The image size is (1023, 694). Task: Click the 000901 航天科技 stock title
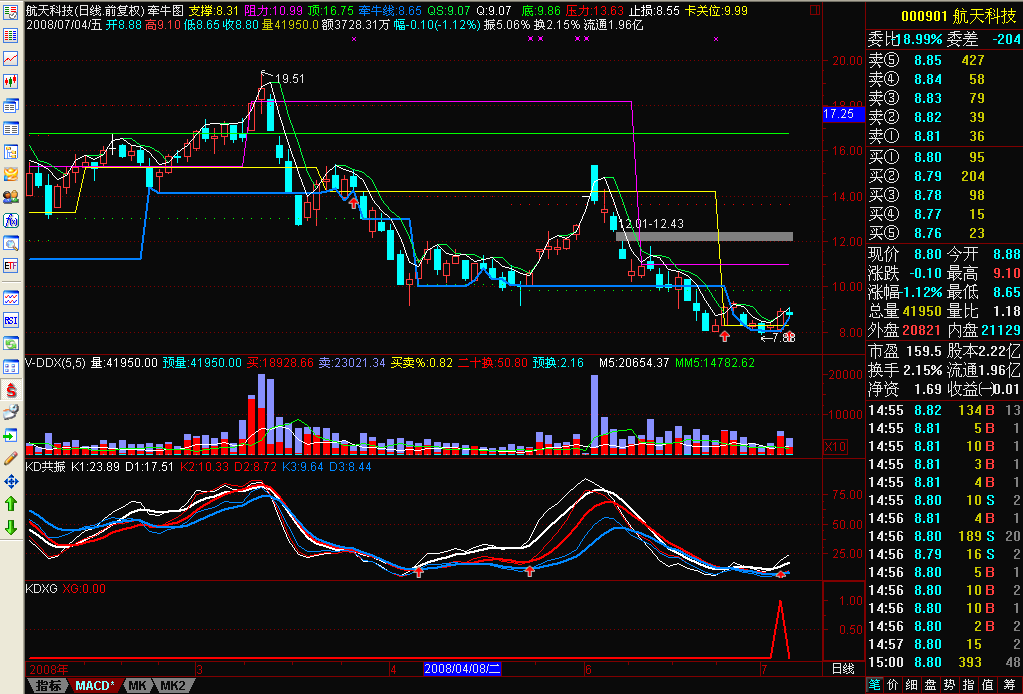[958, 16]
